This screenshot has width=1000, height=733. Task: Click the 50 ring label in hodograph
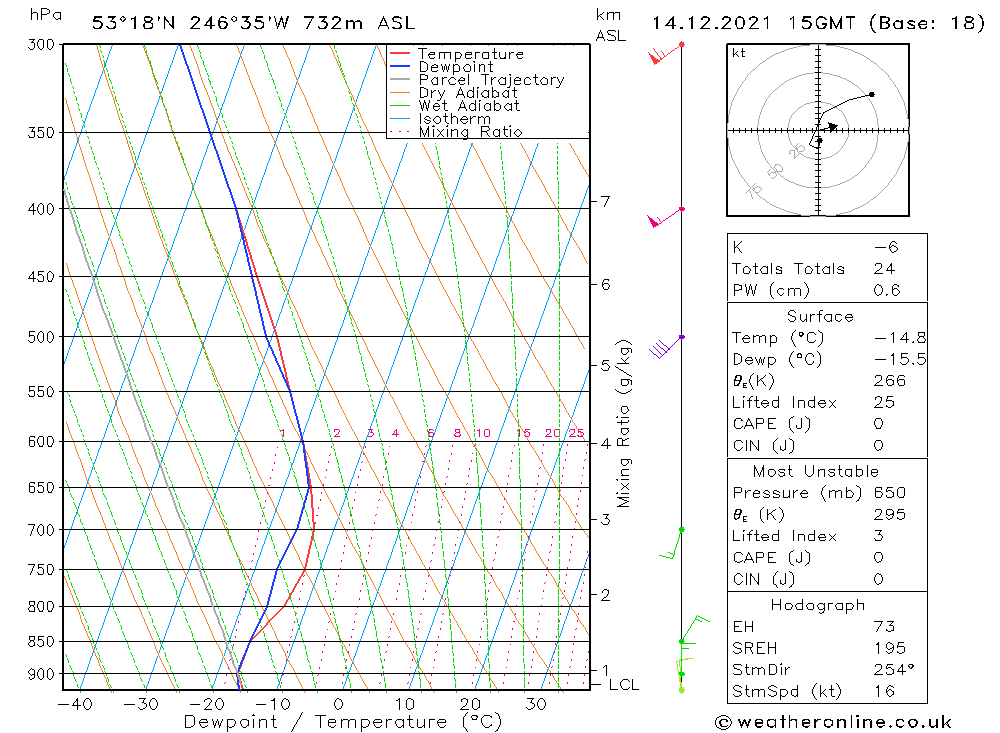(775, 171)
